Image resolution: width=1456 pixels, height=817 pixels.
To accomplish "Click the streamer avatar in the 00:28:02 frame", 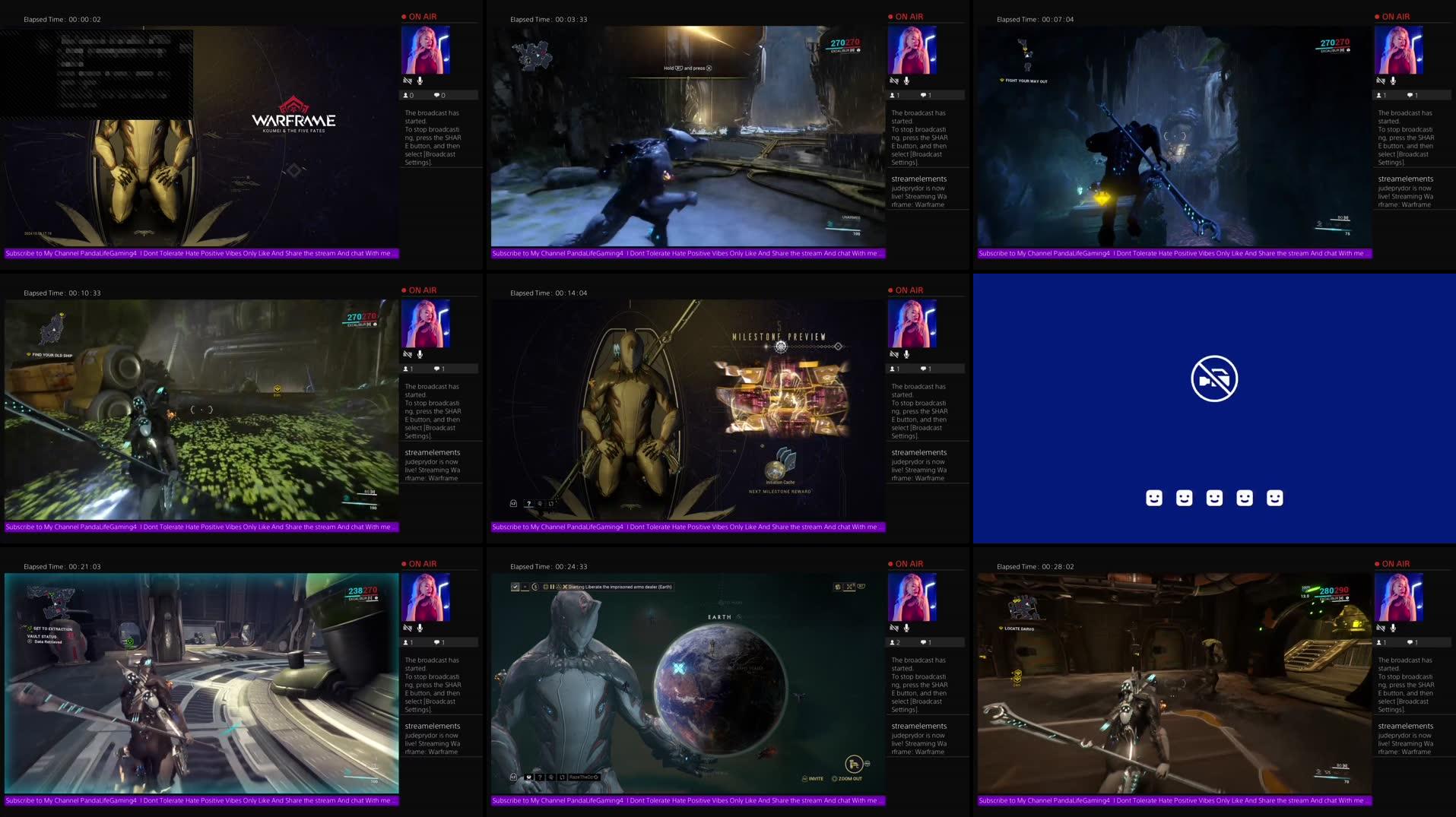I will (x=1399, y=597).
